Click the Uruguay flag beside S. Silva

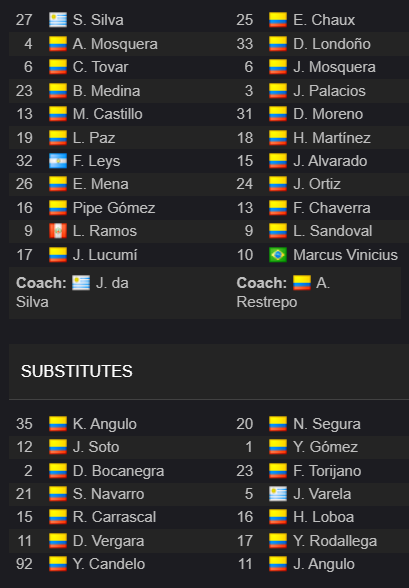coord(58,20)
